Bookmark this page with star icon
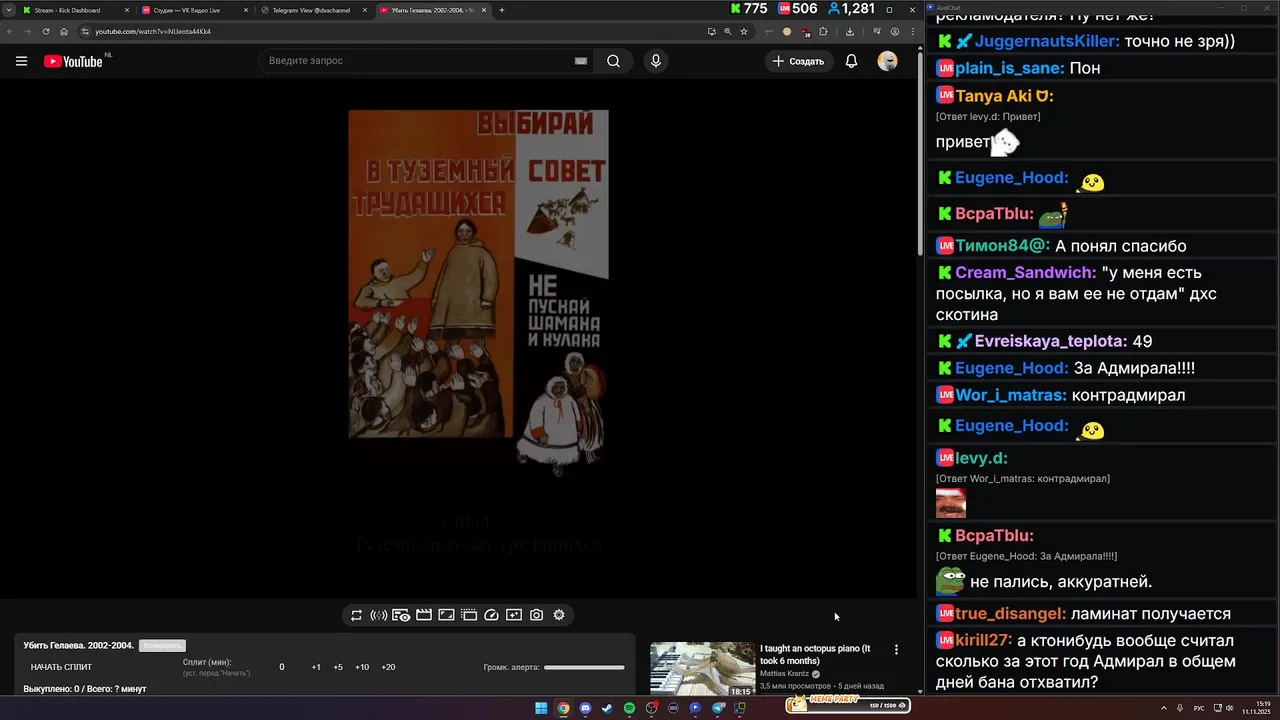Screen dimensions: 1280x720 (743, 31)
